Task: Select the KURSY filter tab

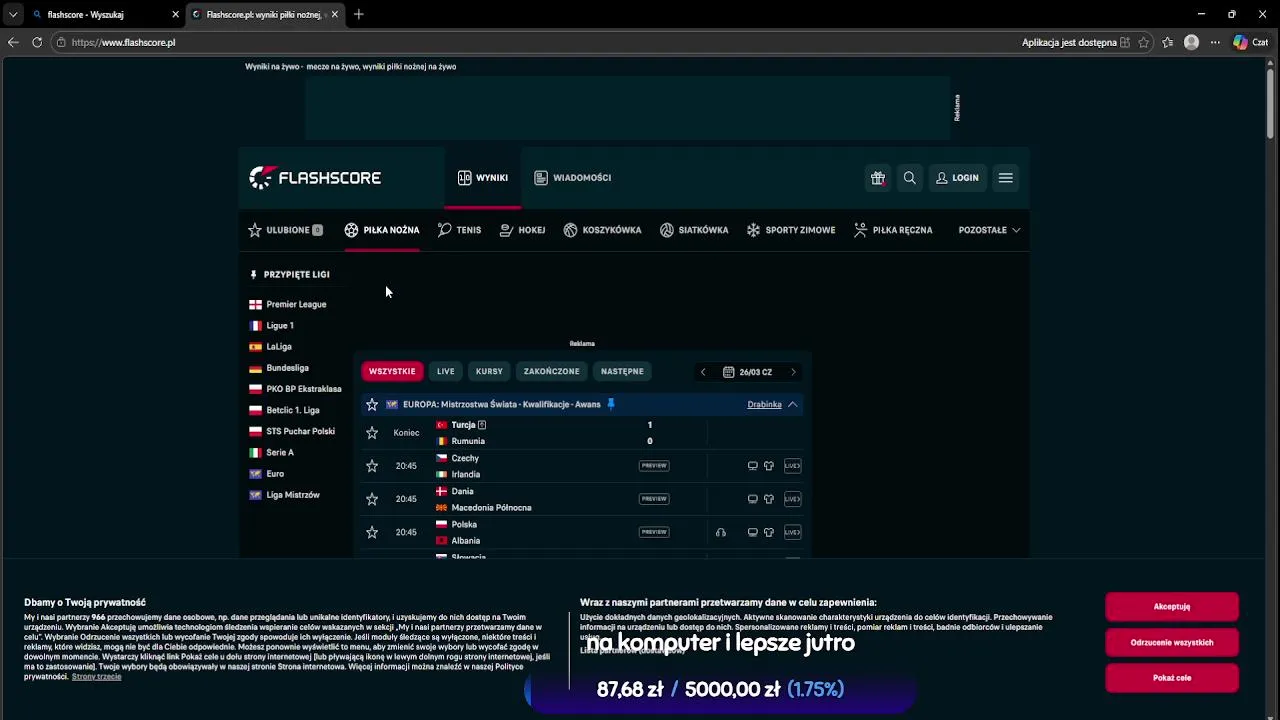Action: [489, 371]
